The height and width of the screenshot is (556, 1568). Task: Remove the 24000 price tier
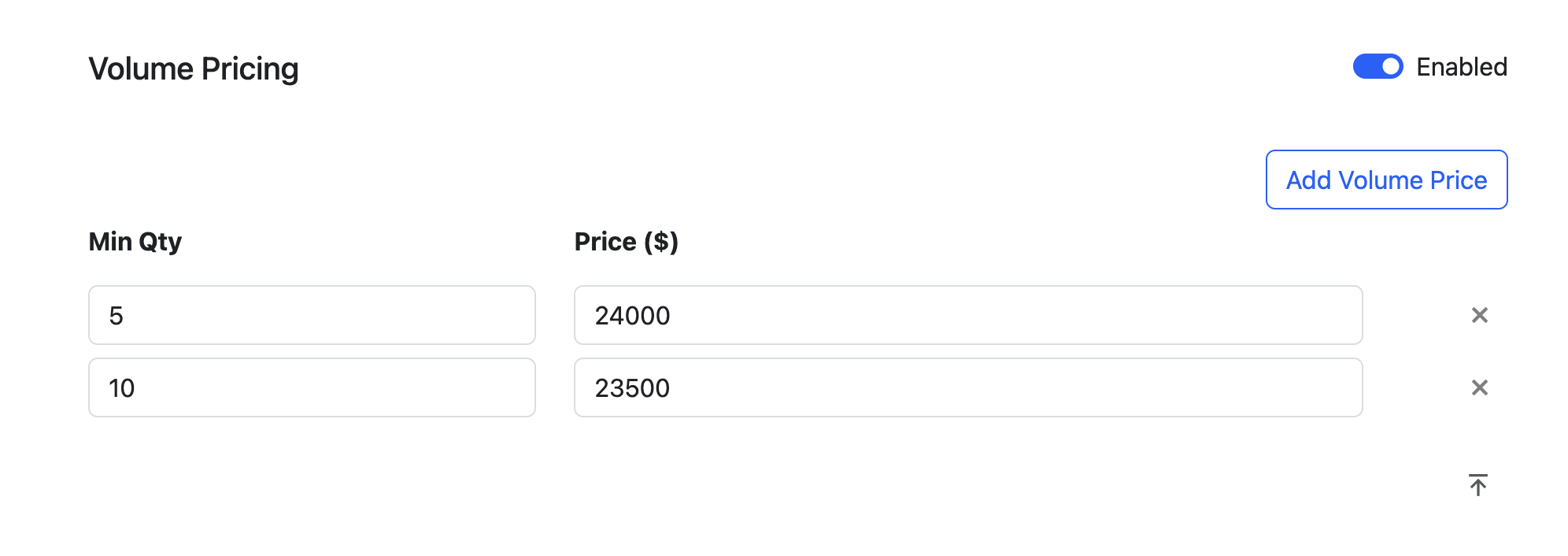click(x=1479, y=315)
